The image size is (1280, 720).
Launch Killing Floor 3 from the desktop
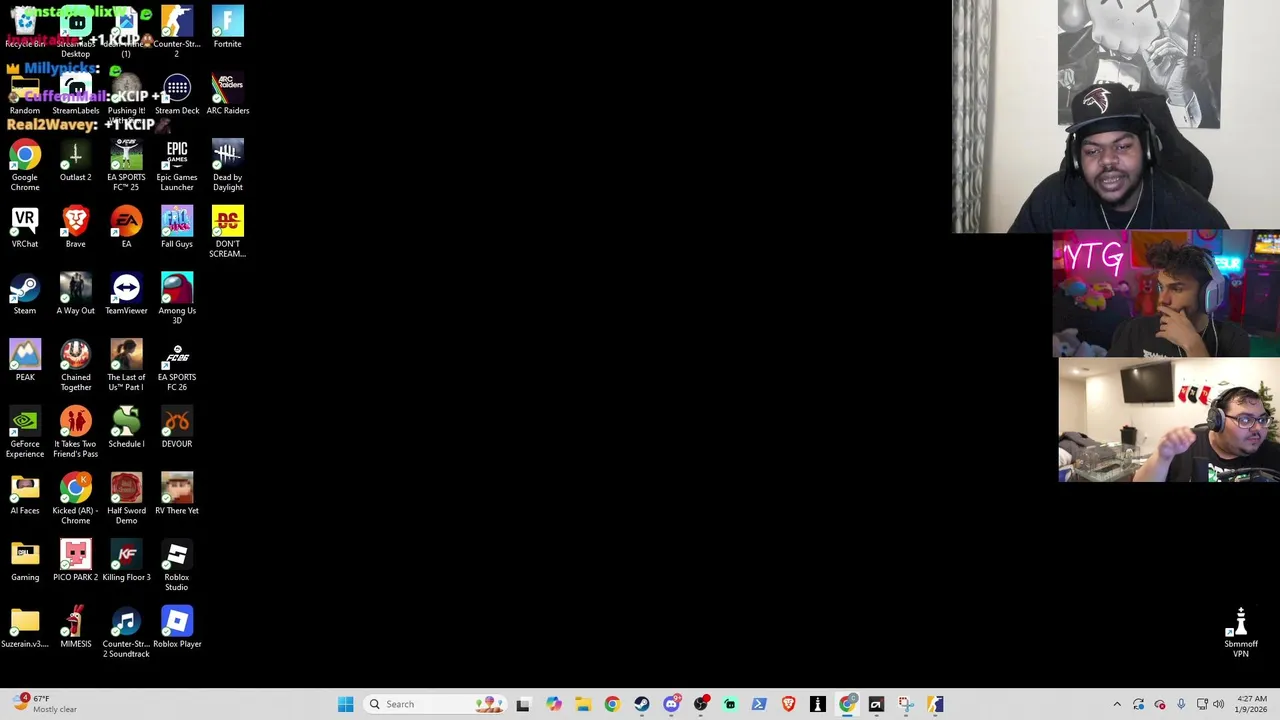tap(126, 562)
